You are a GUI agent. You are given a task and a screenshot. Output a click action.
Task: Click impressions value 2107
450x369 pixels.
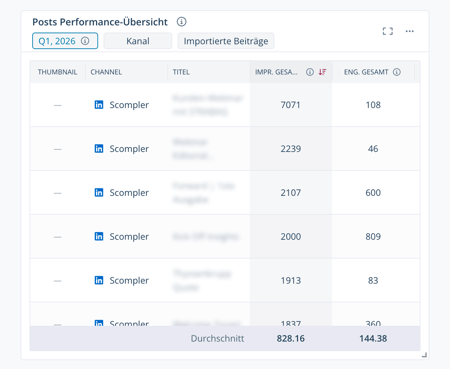(290, 193)
